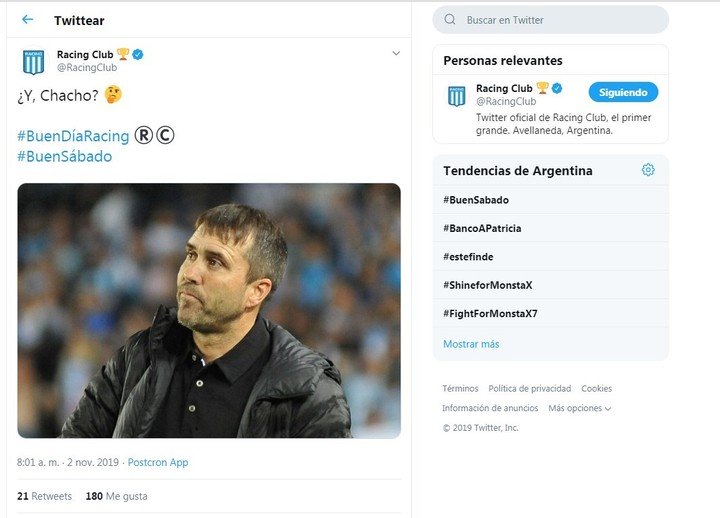
Task: Expand trends with Mostrar más
Action: point(471,344)
